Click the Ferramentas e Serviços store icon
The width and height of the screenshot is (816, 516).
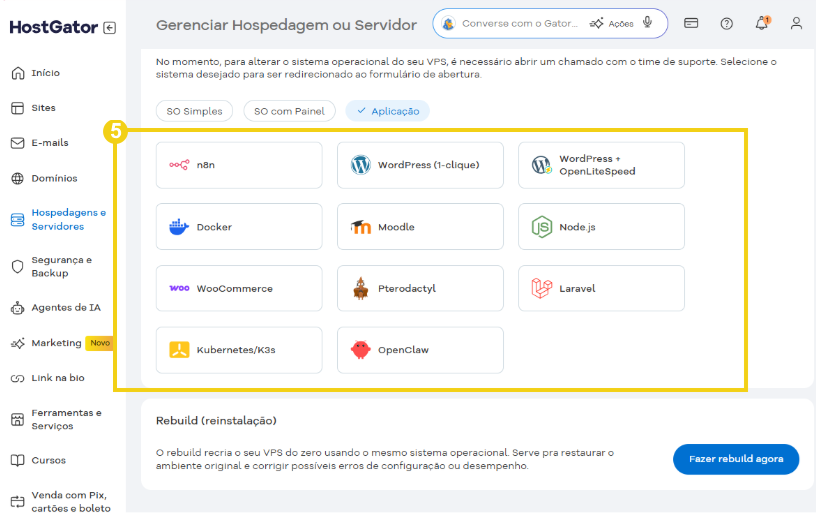[x=18, y=419]
